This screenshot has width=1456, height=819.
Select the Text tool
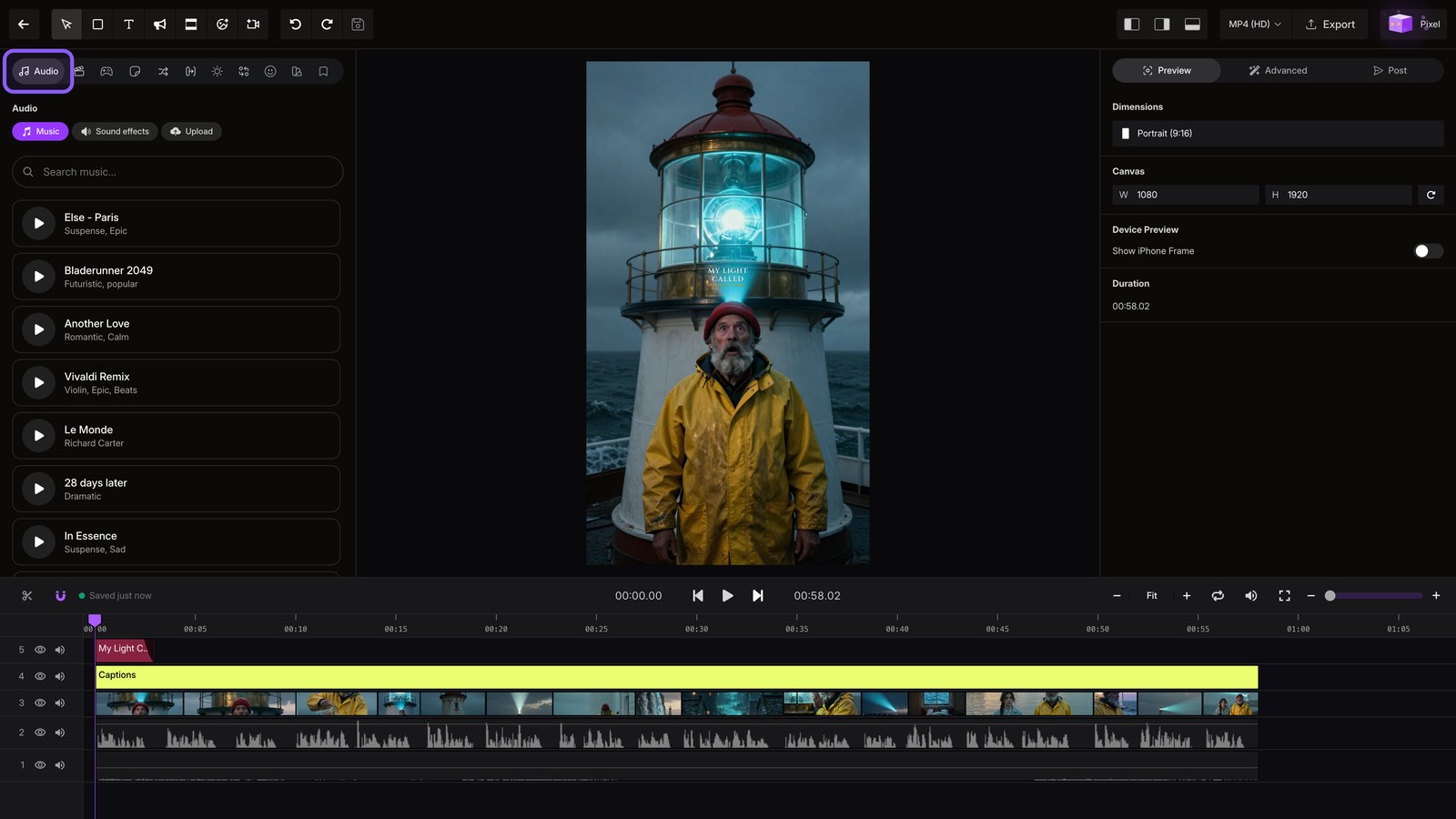(x=128, y=25)
